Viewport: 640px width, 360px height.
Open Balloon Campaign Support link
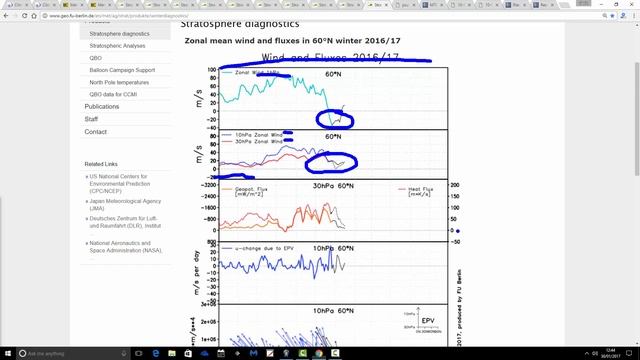click(122, 70)
